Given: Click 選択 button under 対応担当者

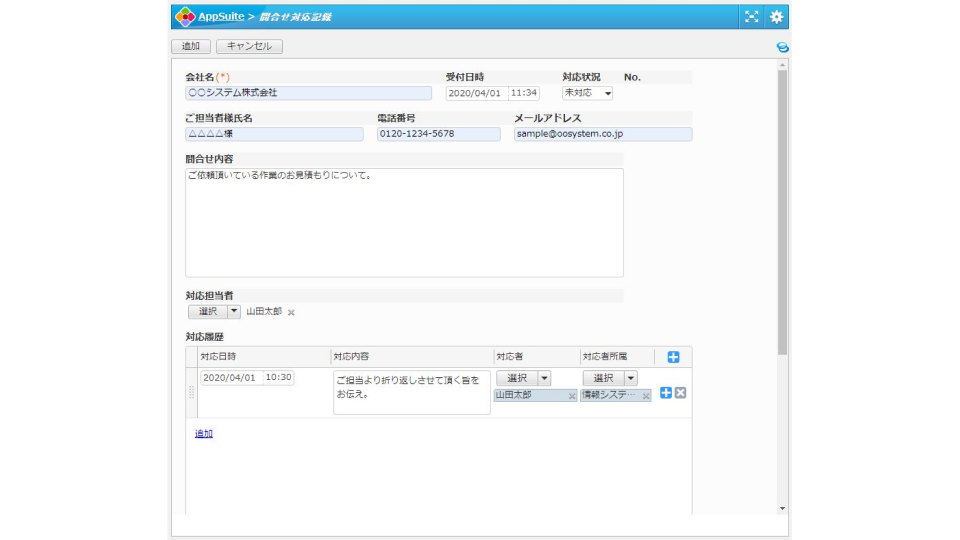Looking at the screenshot, I should coord(208,312).
